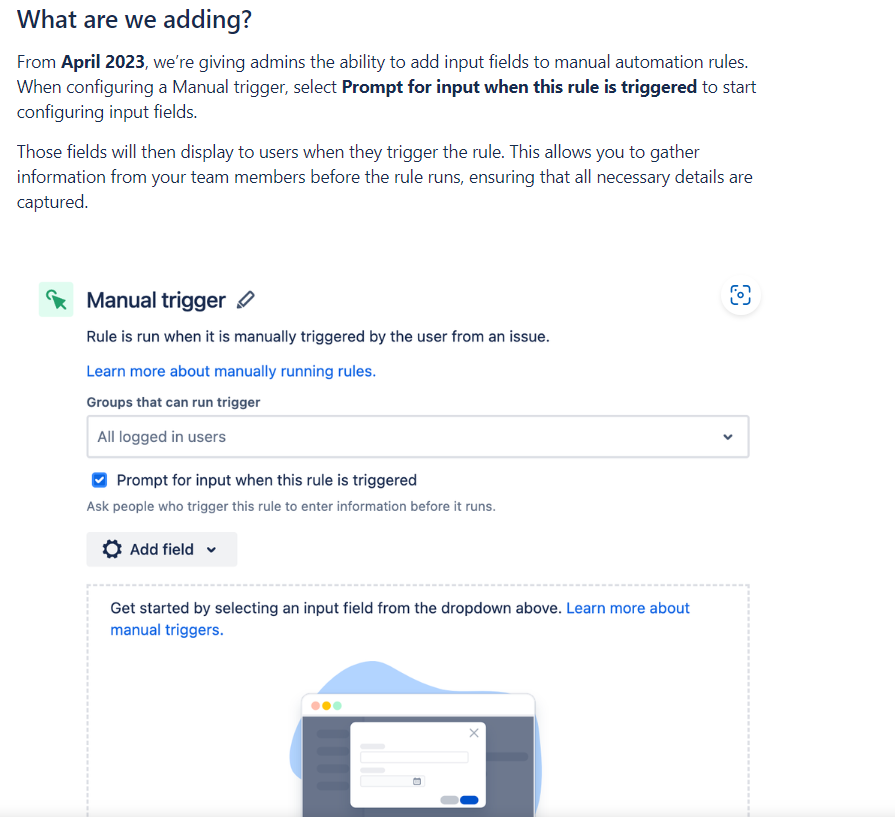This screenshot has height=826, width=895.
Task: Click the green Manual trigger cursor icon
Action: 56,299
